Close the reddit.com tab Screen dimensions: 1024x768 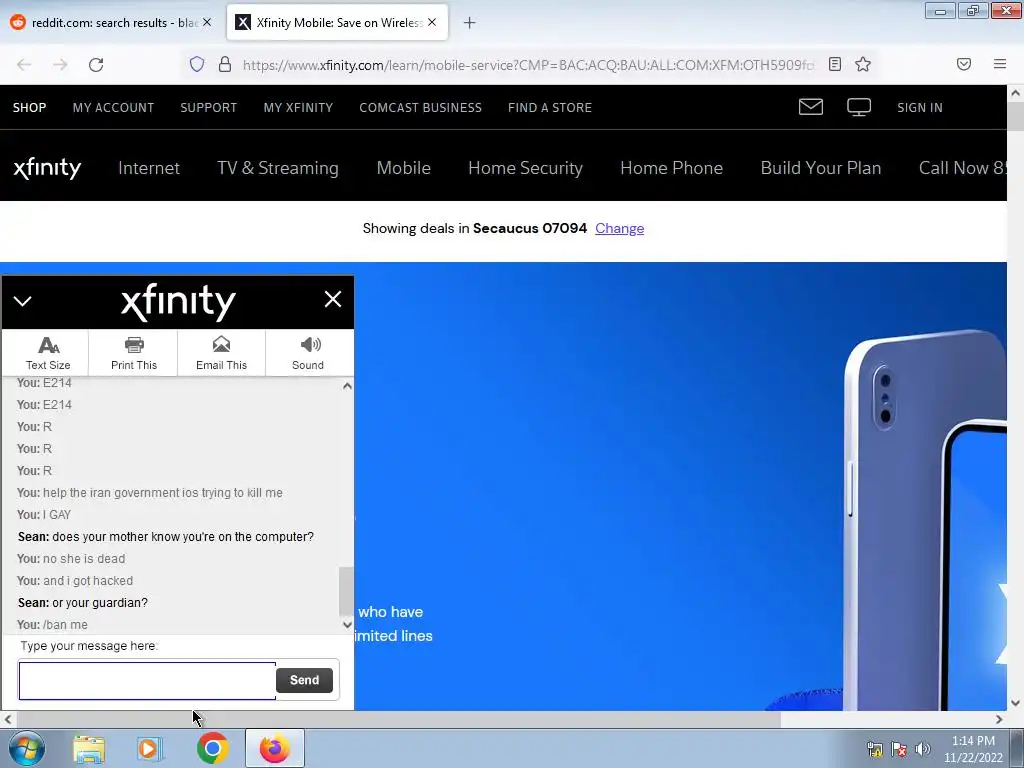click(207, 22)
